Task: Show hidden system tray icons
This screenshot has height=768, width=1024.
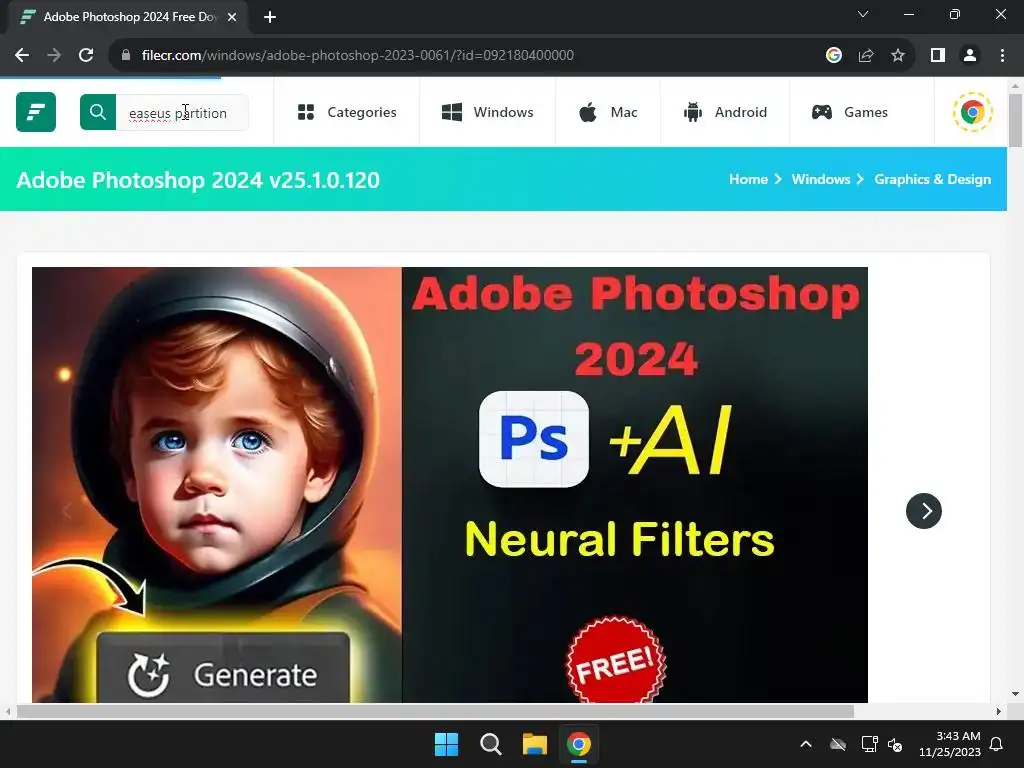Action: tap(806, 744)
